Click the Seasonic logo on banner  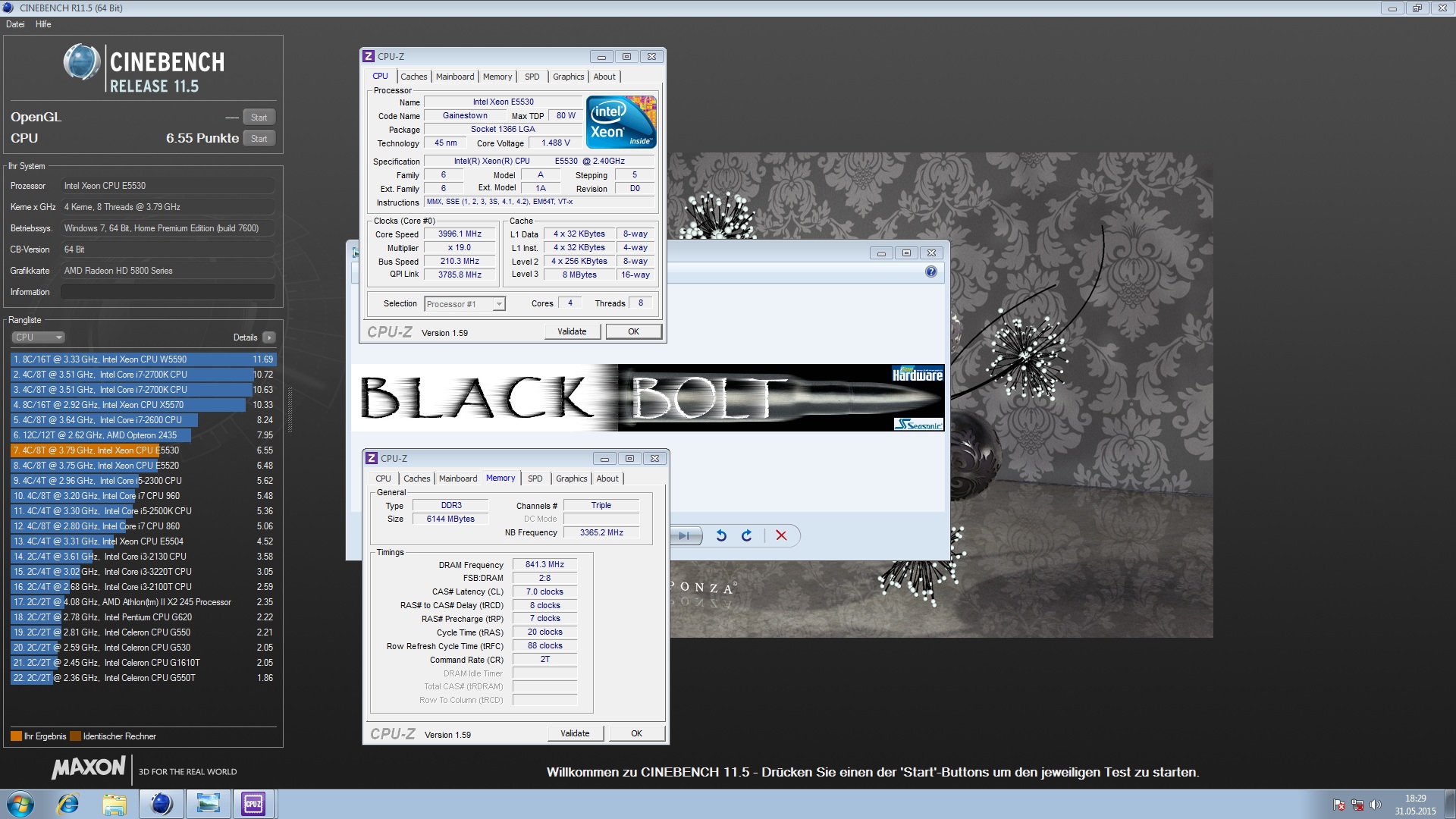click(918, 424)
